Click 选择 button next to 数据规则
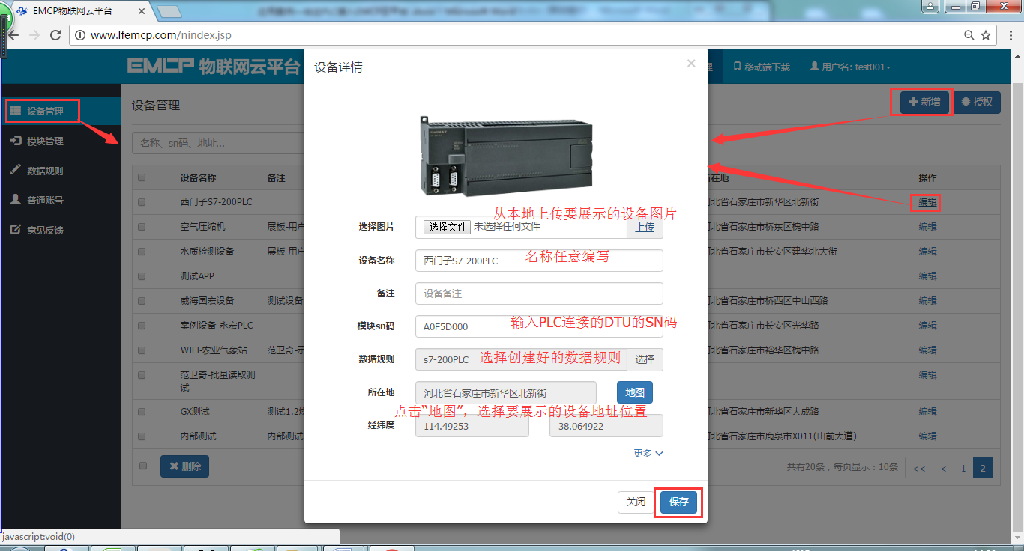This screenshot has width=1024, height=551. pyautogui.click(x=645, y=359)
